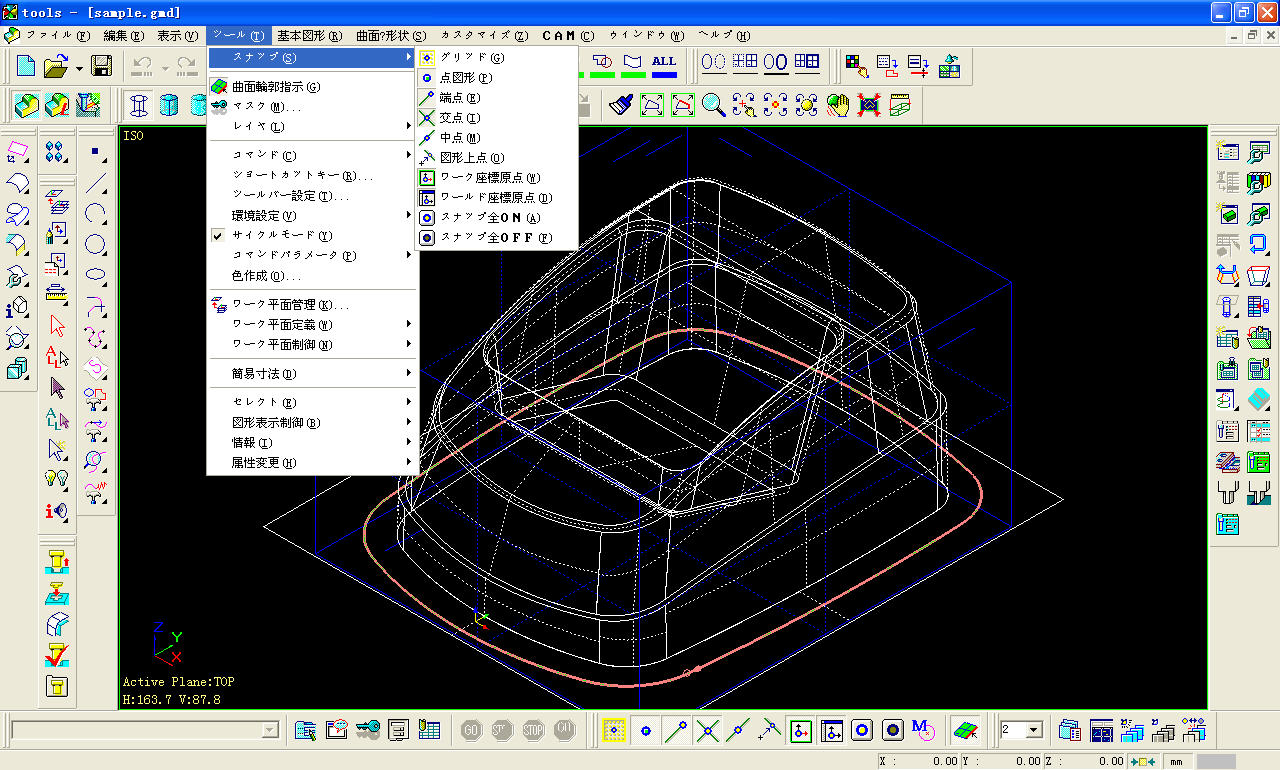Image resolution: width=1280 pixels, height=770 pixels.
Task: Toggle midpoint snap in the bottom toolbar
Action: click(739, 731)
